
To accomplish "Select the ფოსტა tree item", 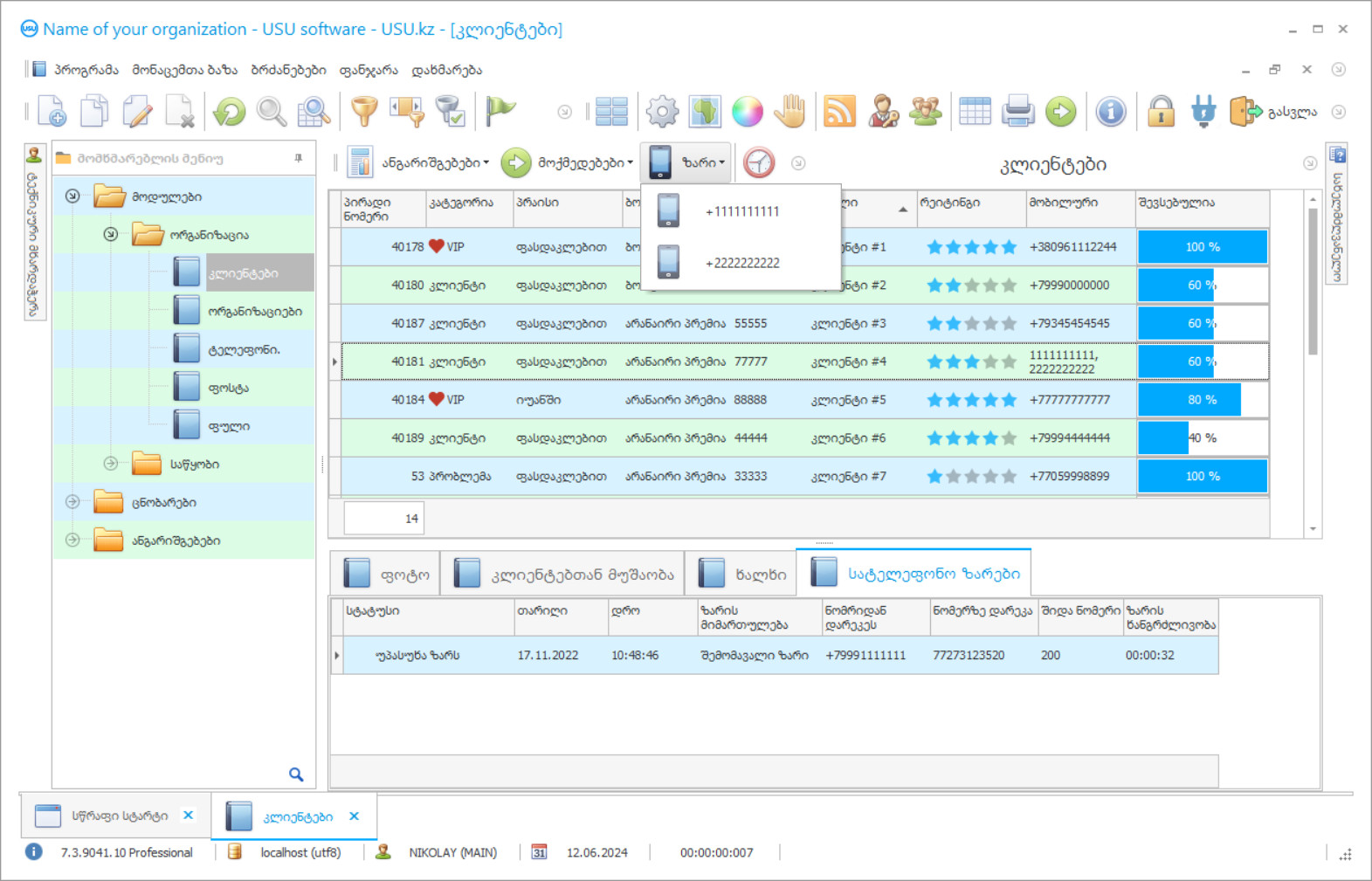I will tap(228, 388).
